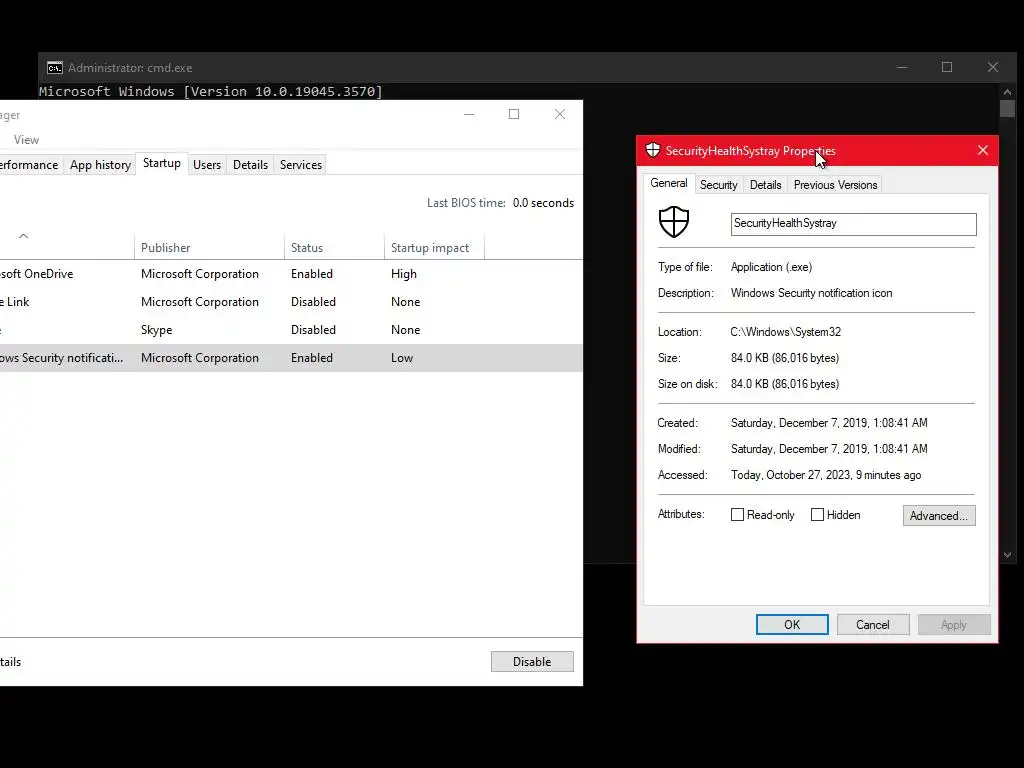Click the cmd window scrollbar thumb
Screen dimensions: 1024x768
(1007, 108)
